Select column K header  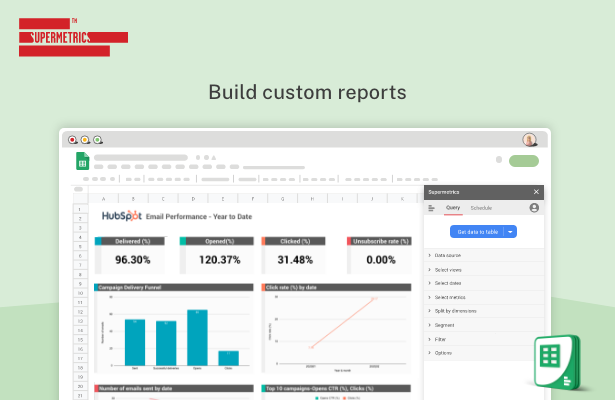pyautogui.click(x=402, y=199)
